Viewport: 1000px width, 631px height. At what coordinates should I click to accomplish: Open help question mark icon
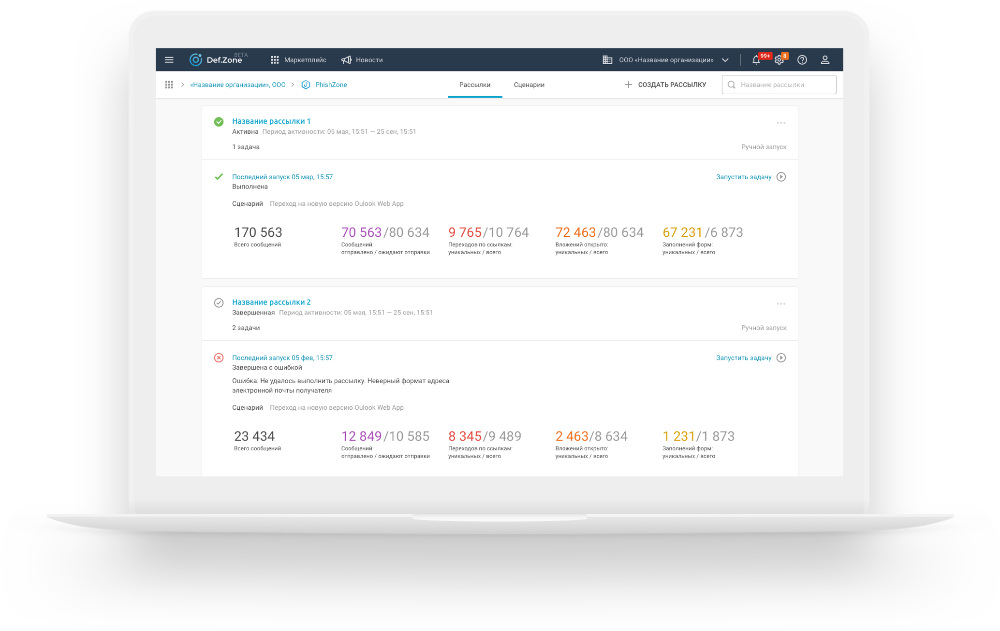[x=802, y=60]
